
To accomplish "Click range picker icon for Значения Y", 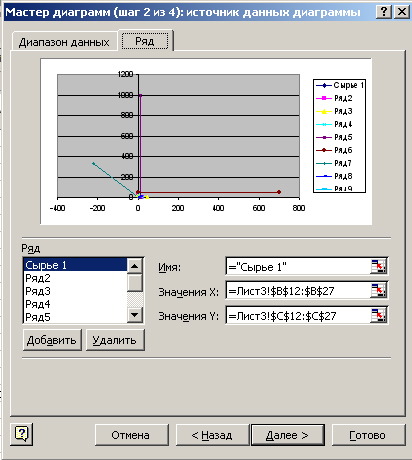I will click(x=379, y=315).
